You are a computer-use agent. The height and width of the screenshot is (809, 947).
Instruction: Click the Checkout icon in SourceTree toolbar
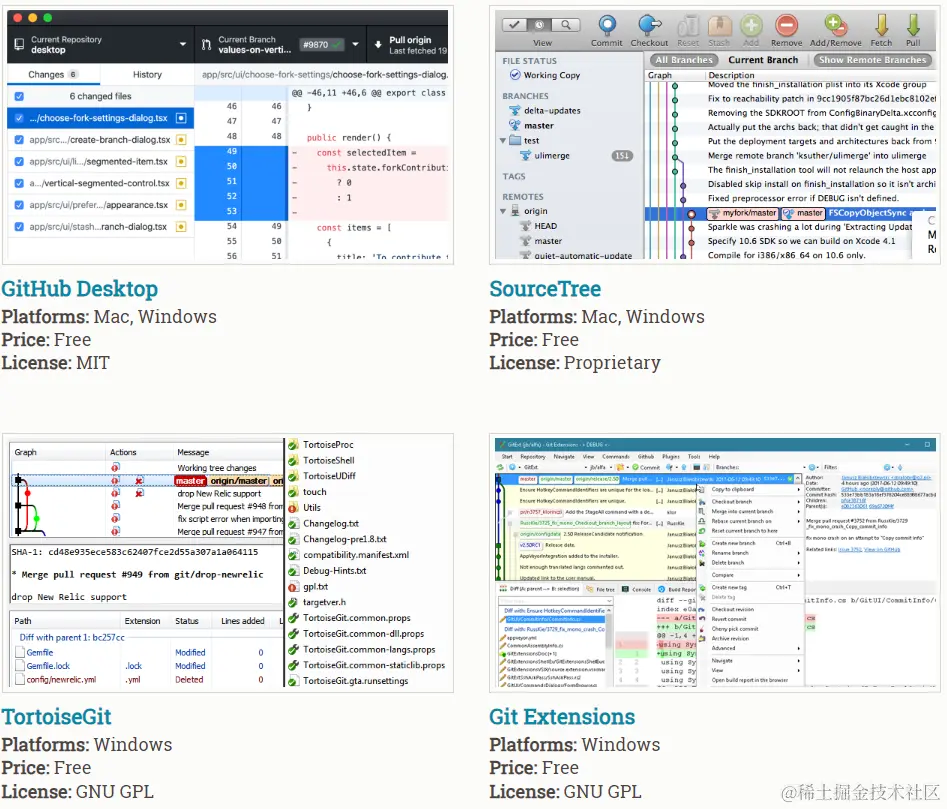tap(649, 25)
